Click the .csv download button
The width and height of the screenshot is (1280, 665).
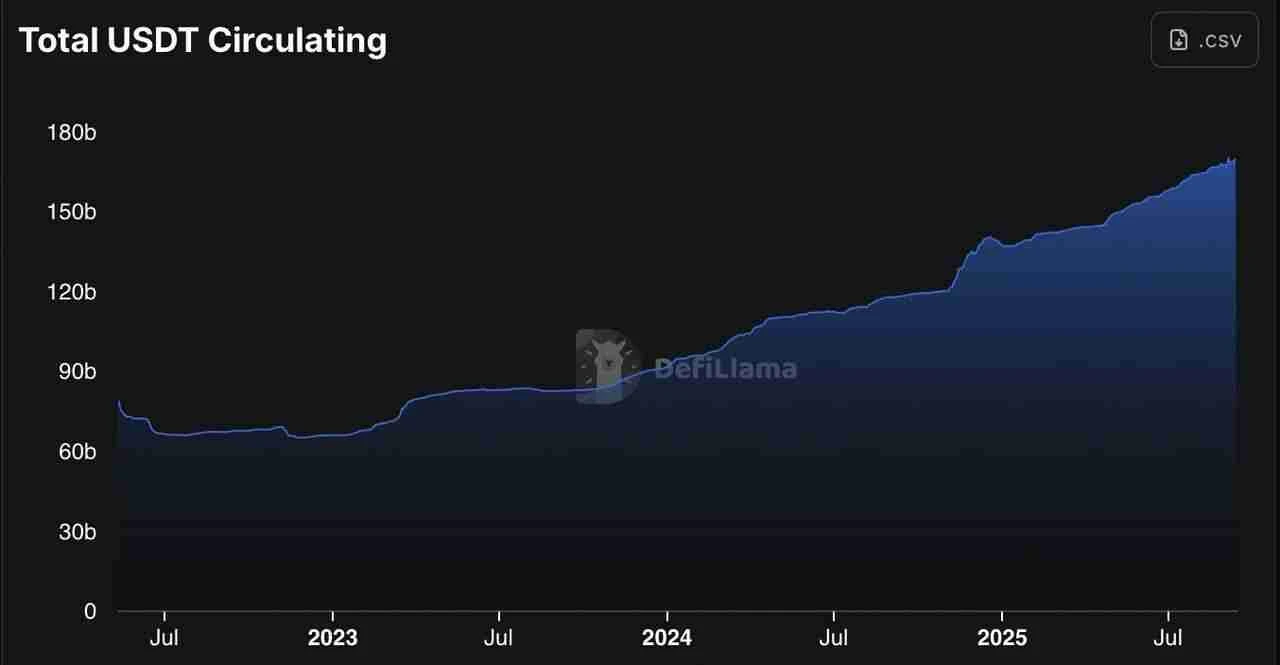pos(1204,40)
